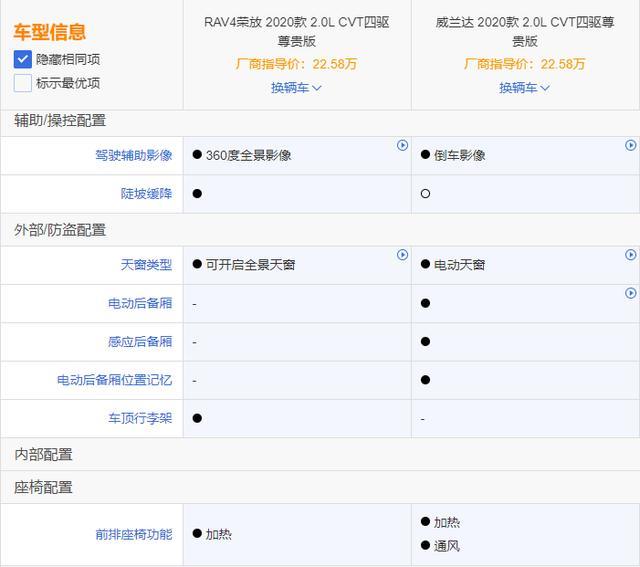Uncheck the 隐藏相同项 checkbox
Viewport: 640px width, 567px height.
22,59
